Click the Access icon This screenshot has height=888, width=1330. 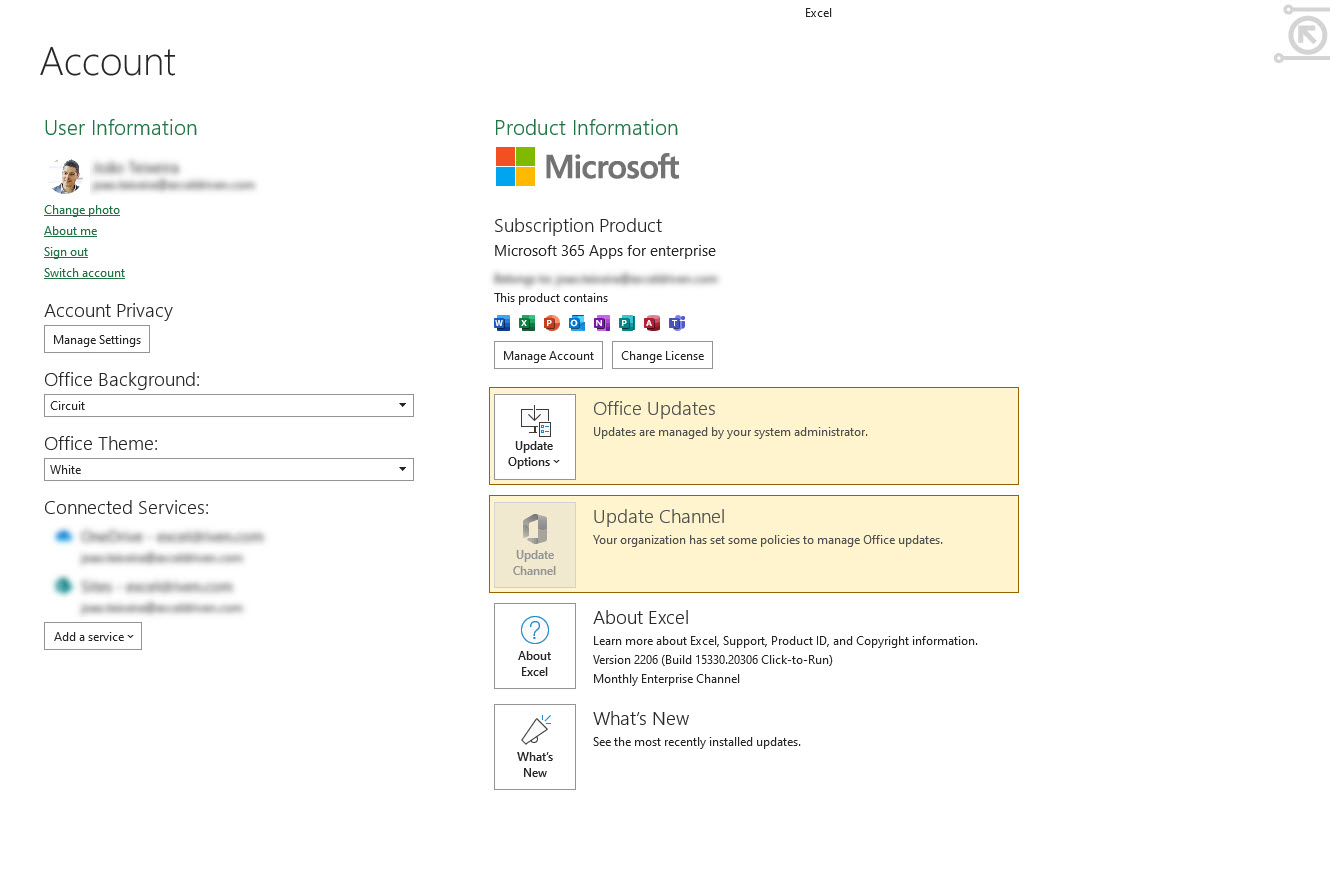tap(652, 323)
